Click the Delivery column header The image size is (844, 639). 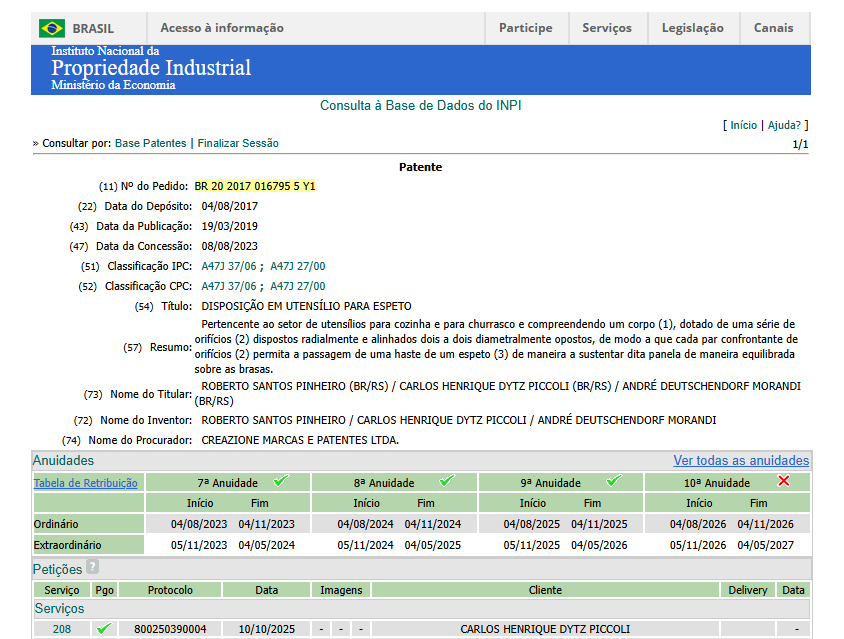click(x=748, y=590)
